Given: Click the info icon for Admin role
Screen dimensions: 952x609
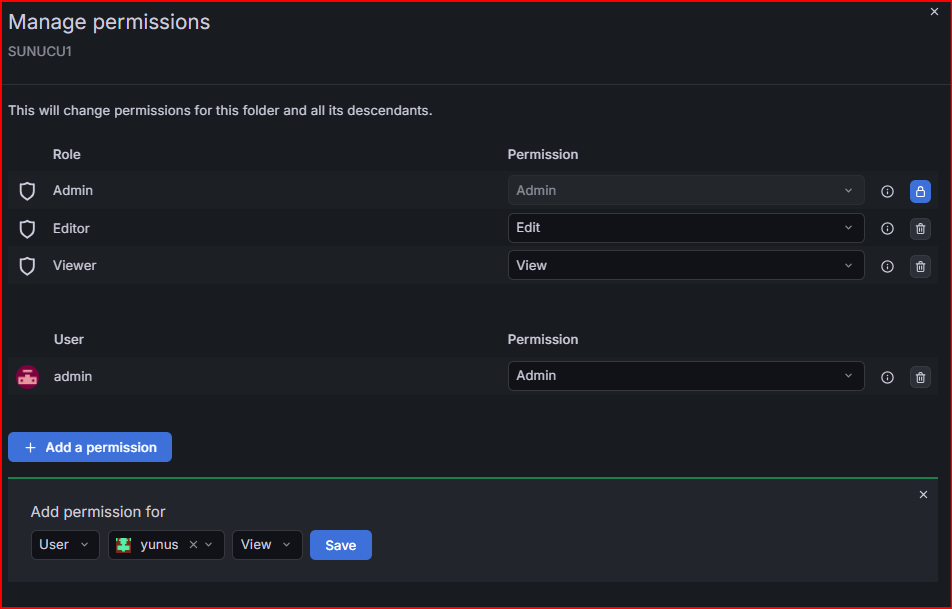Looking at the screenshot, I should [887, 192].
